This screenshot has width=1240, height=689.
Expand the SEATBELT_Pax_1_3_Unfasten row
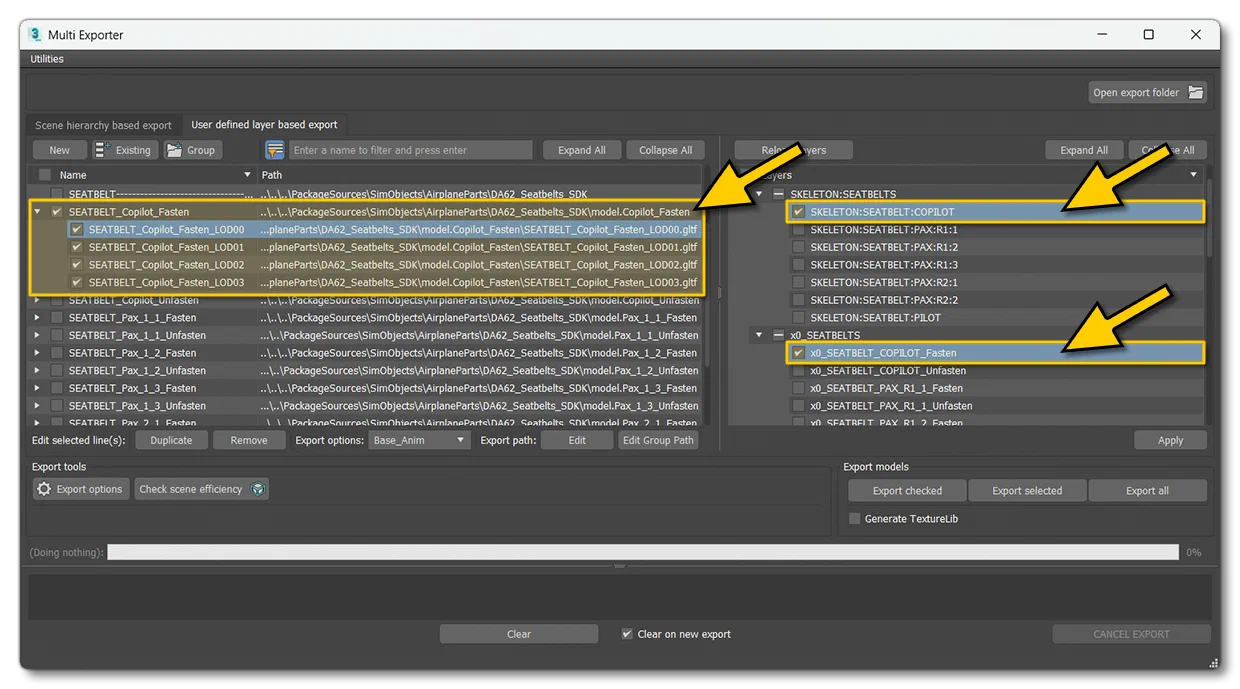(38, 406)
